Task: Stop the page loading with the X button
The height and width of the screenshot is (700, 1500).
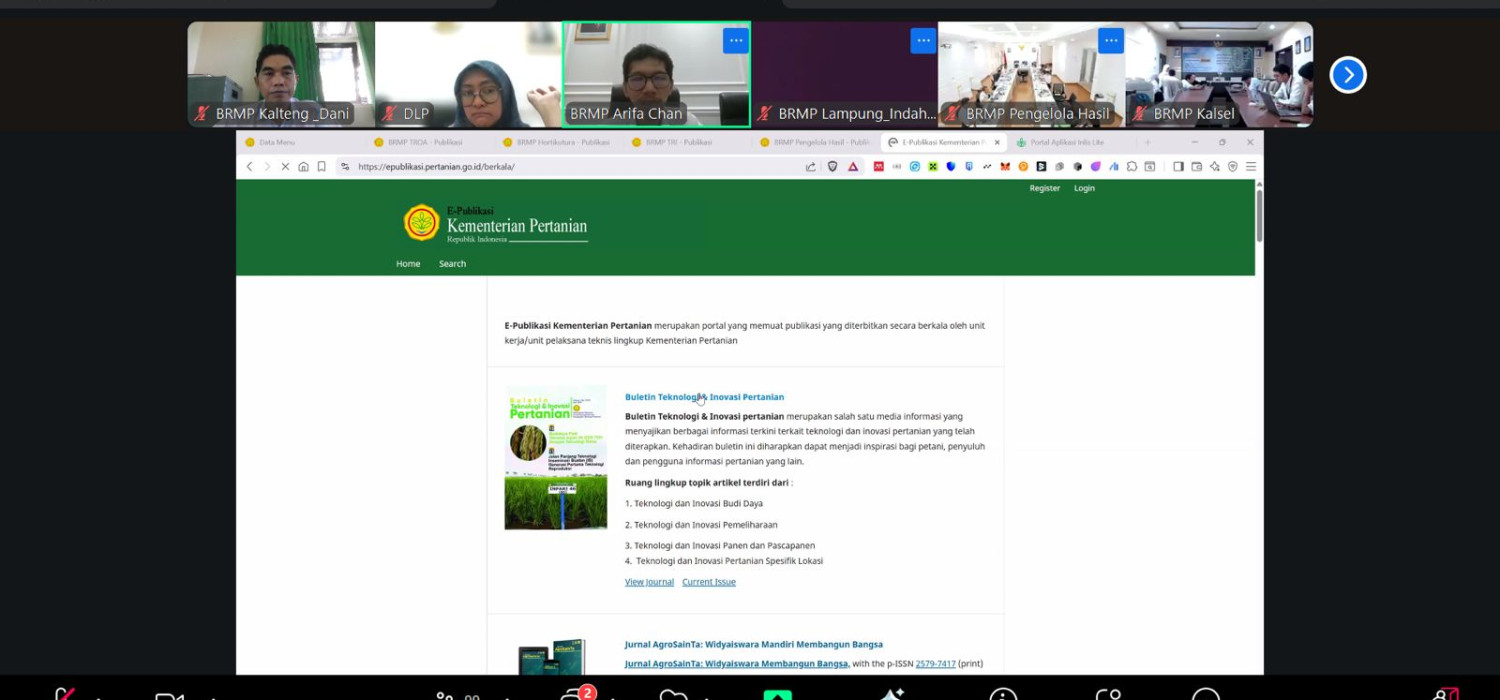Action: point(285,167)
